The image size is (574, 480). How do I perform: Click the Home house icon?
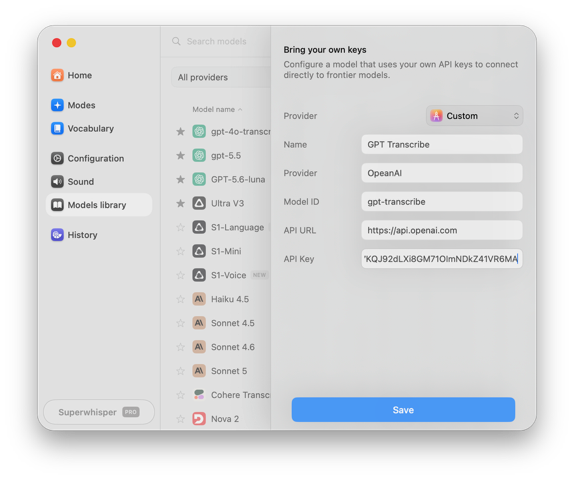point(57,75)
